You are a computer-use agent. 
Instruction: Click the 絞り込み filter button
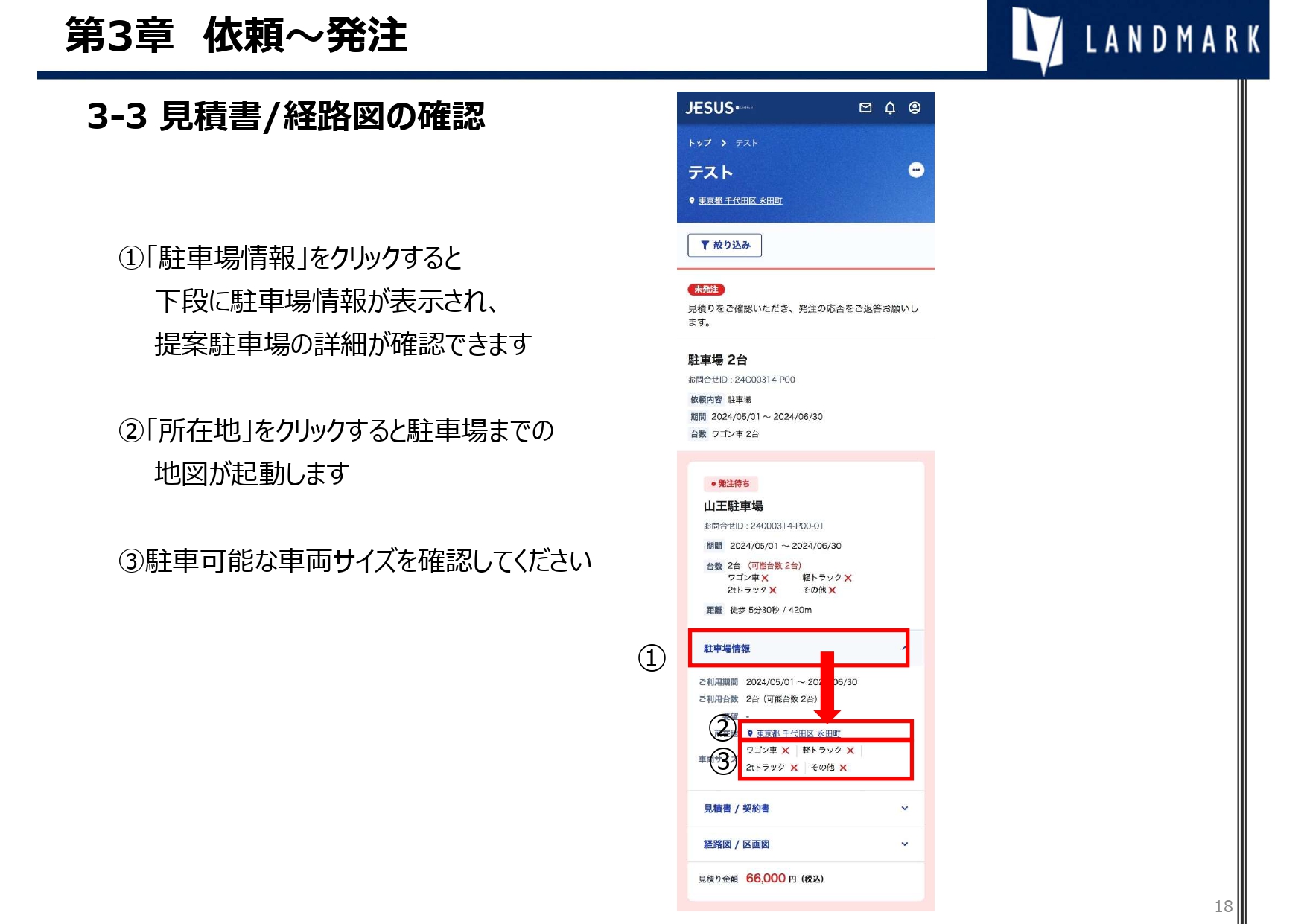point(725,245)
